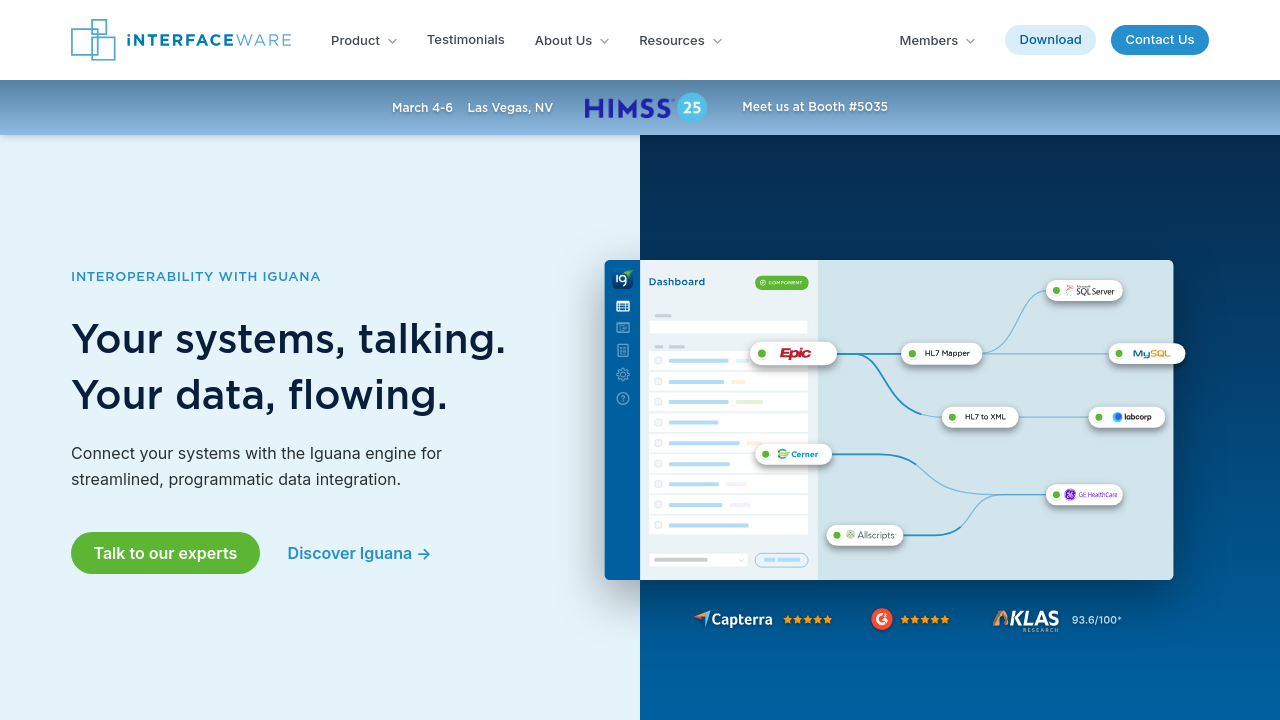
Task: Open the Members dropdown menu
Action: [936, 41]
